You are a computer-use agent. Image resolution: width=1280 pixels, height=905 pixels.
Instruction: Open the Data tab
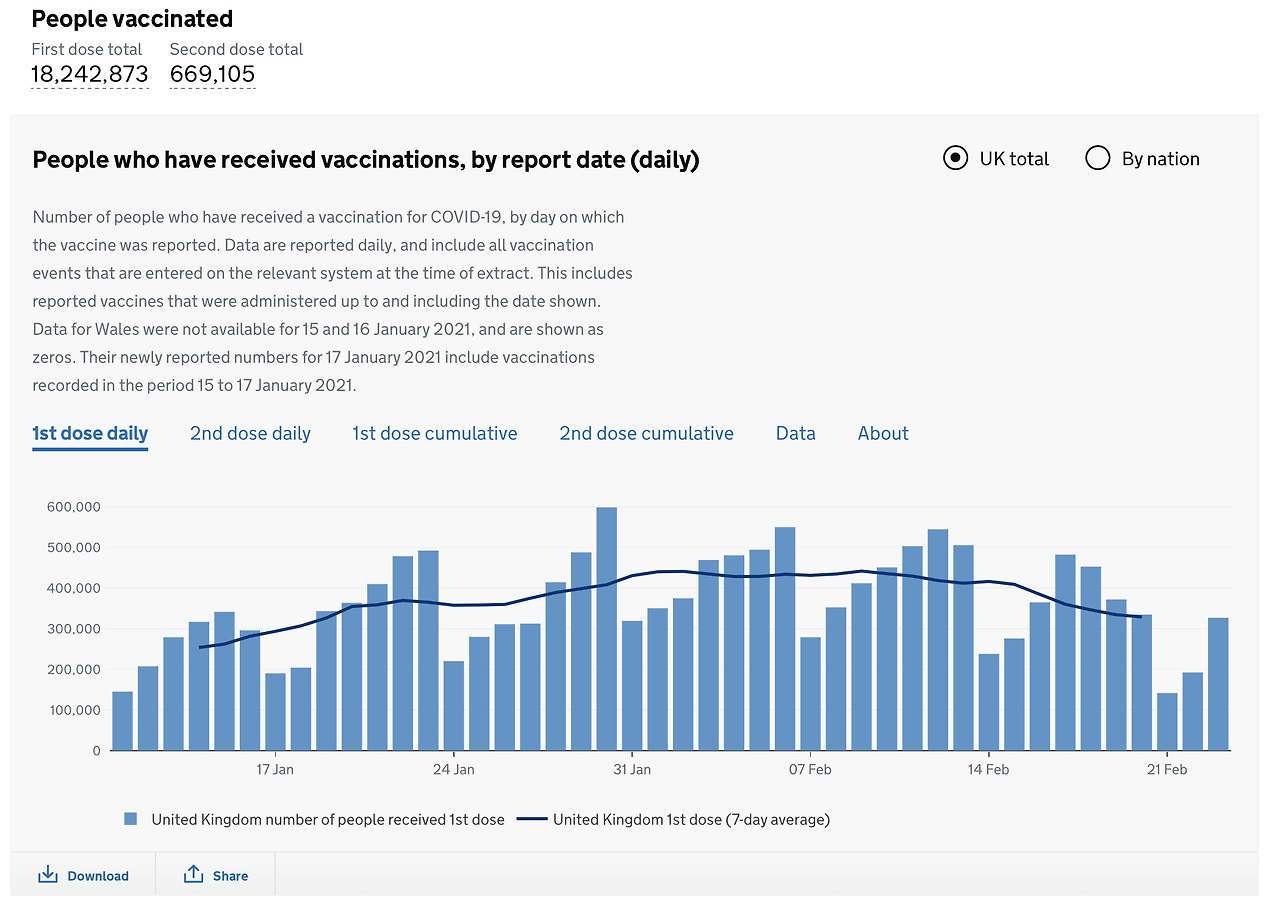[796, 433]
